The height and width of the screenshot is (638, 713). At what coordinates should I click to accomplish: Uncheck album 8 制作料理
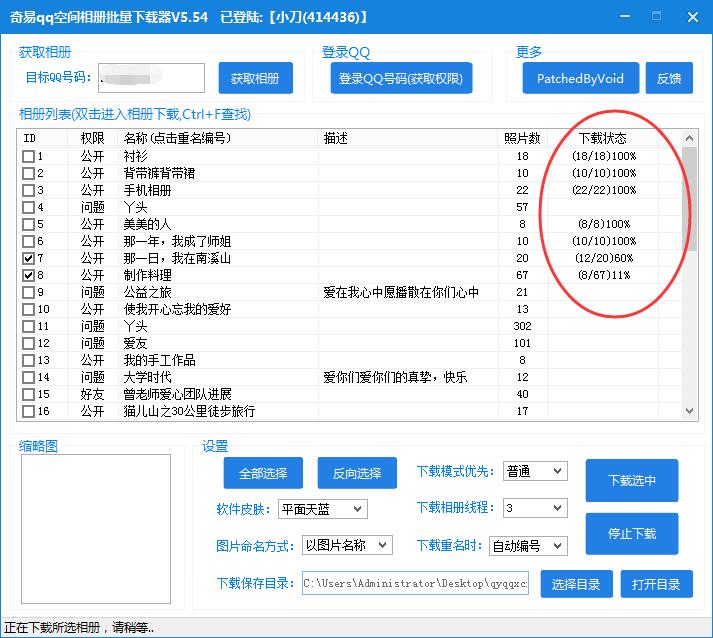29,275
